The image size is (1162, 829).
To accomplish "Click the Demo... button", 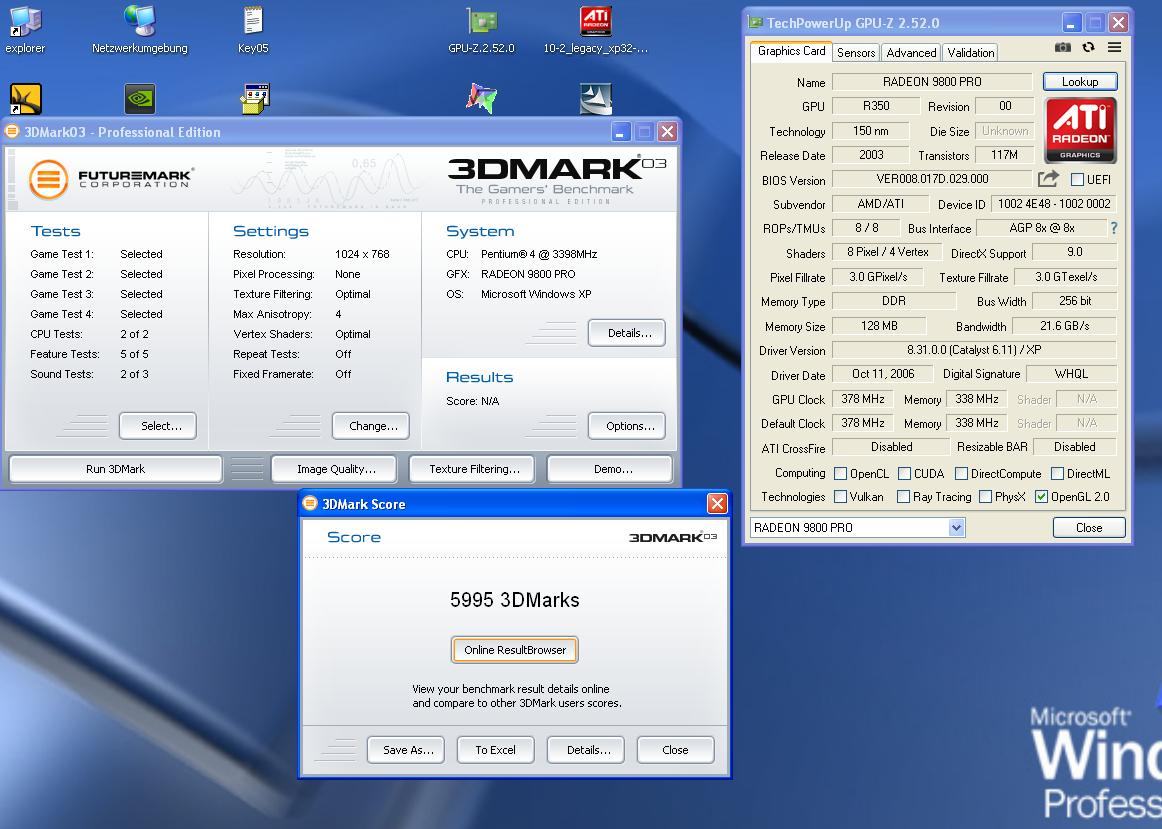I will pyautogui.click(x=610, y=469).
